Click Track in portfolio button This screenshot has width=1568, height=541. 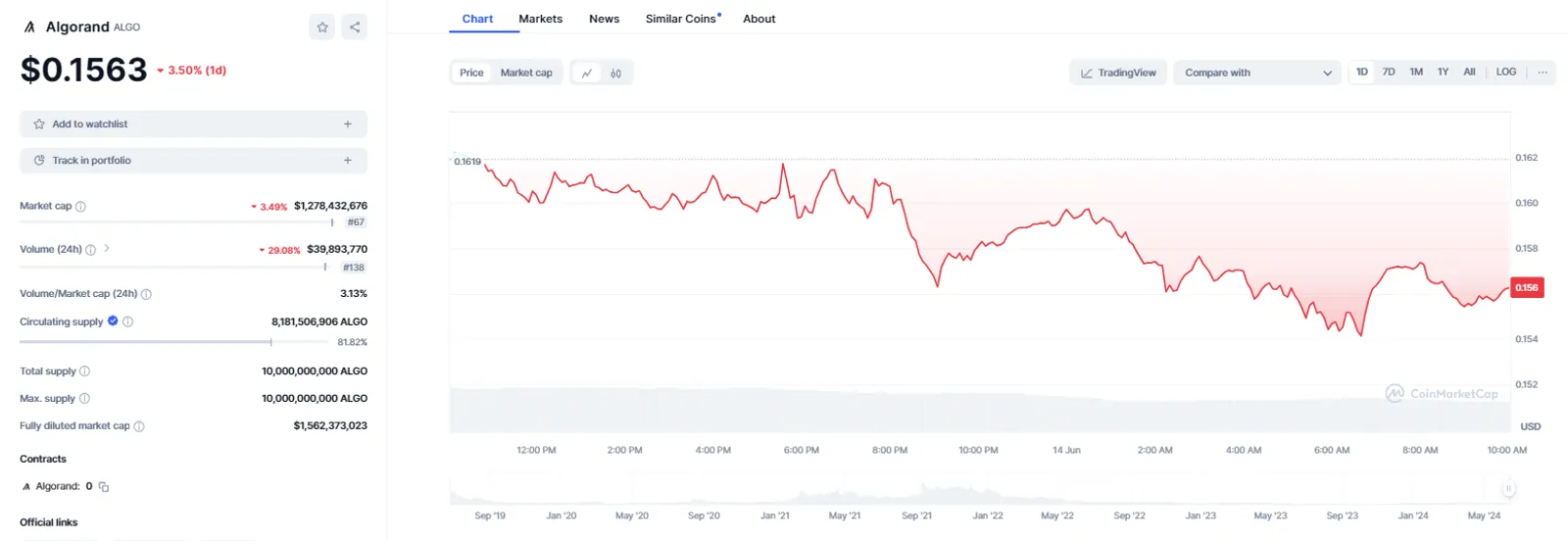(x=193, y=161)
